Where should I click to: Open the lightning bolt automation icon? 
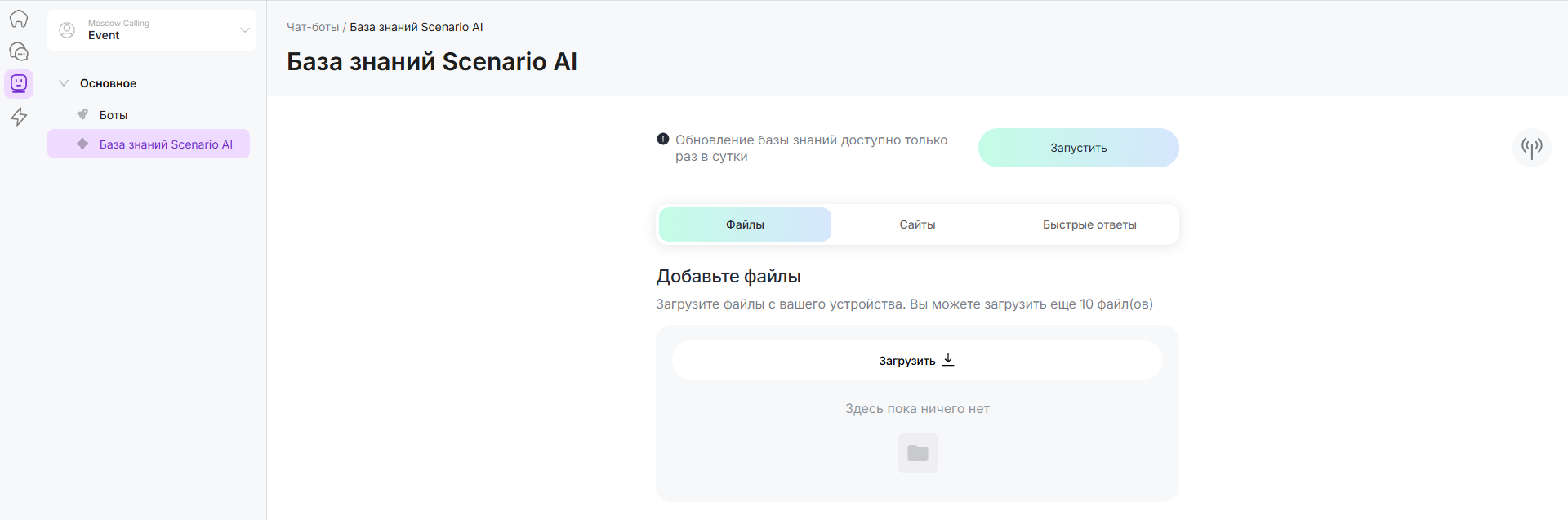(x=19, y=117)
